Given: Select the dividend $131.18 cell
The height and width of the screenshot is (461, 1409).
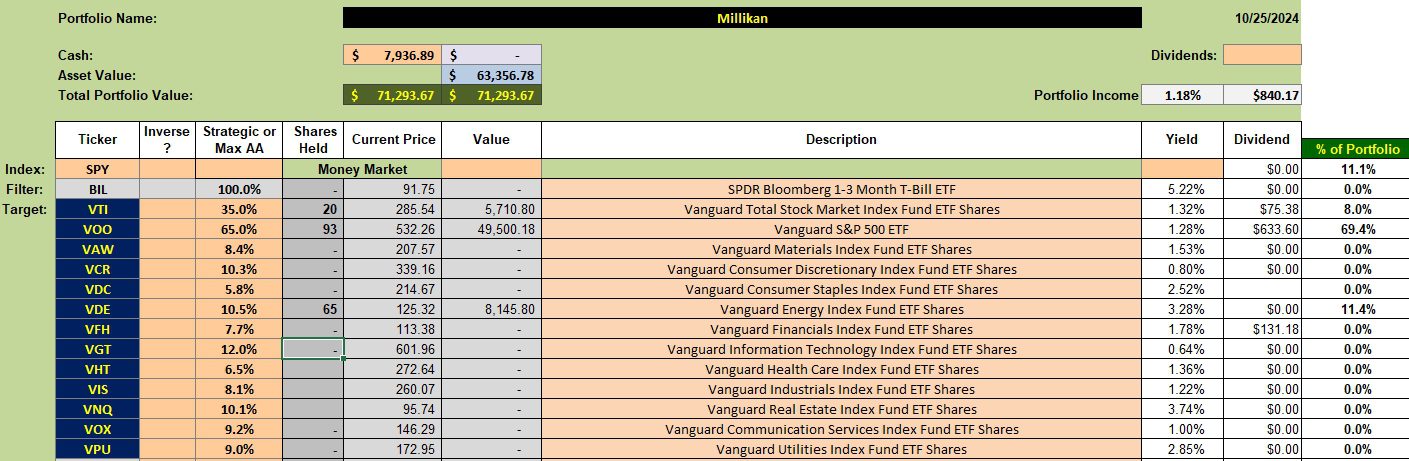Looking at the screenshot, I should click(1261, 329).
